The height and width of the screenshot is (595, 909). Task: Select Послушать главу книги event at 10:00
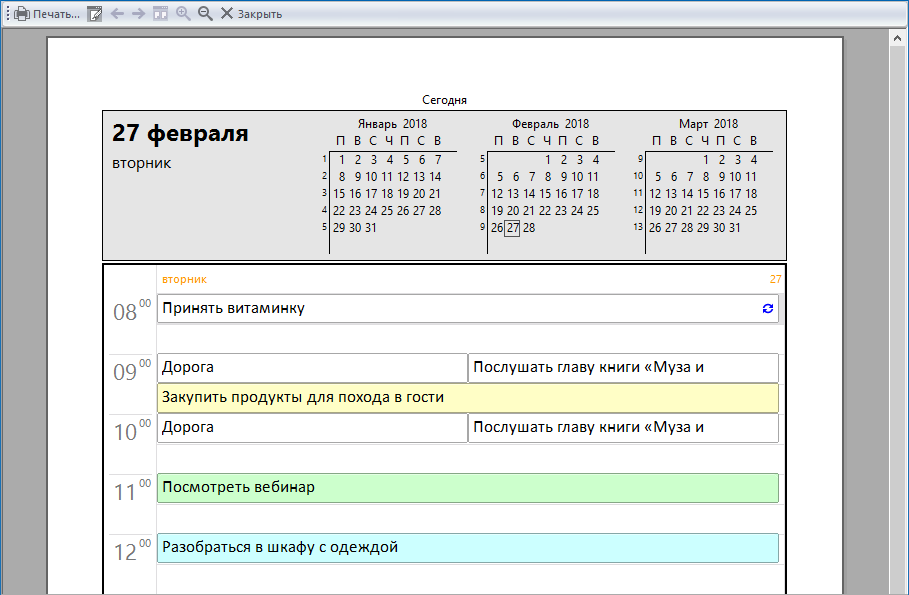point(623,428)
